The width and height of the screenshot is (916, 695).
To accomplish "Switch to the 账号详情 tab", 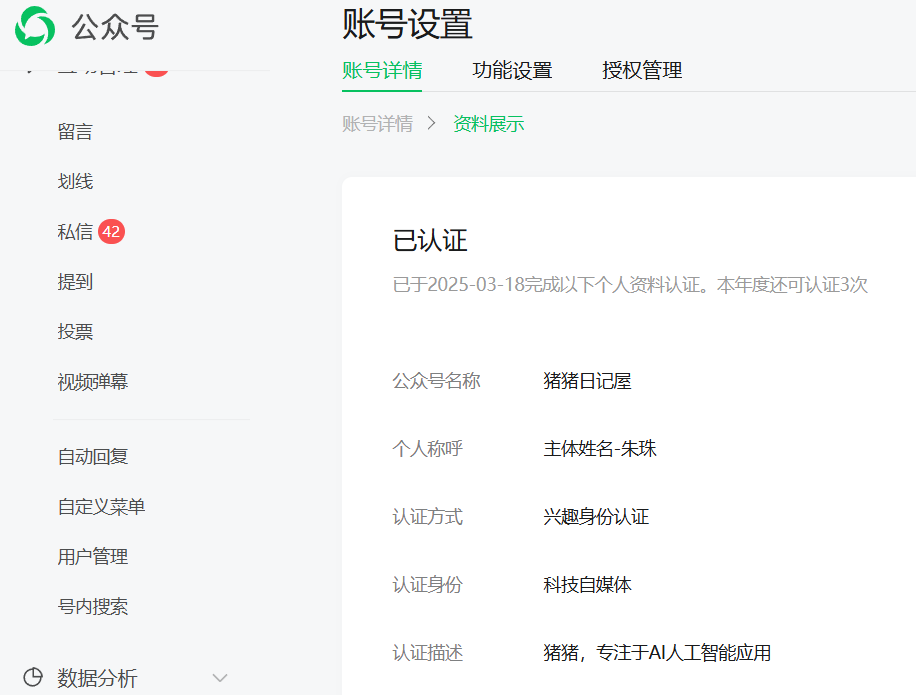I will click(382, 71).
